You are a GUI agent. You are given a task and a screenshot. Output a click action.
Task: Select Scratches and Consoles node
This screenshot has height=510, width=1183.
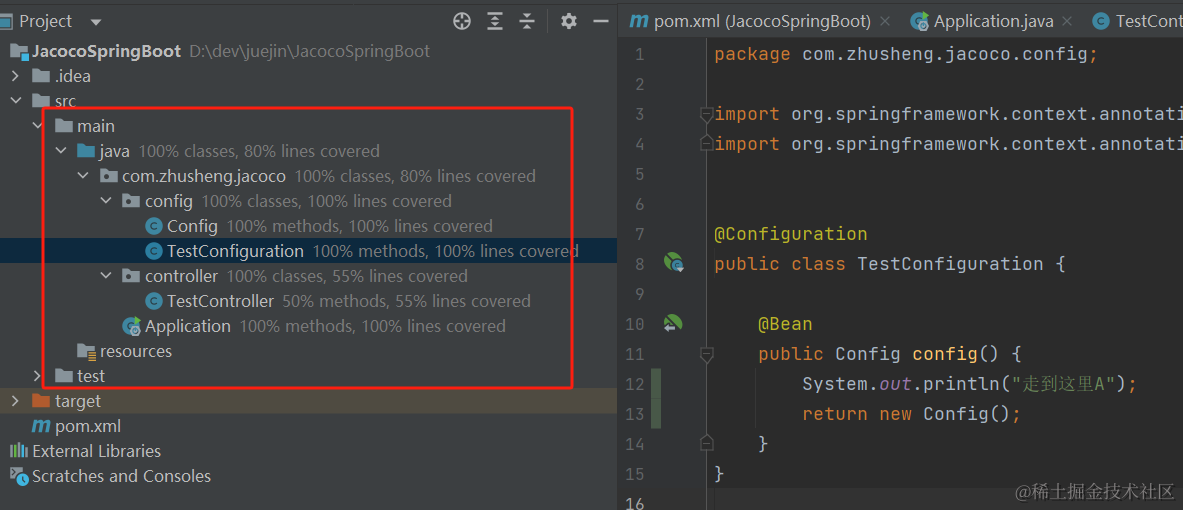point(121,476)
